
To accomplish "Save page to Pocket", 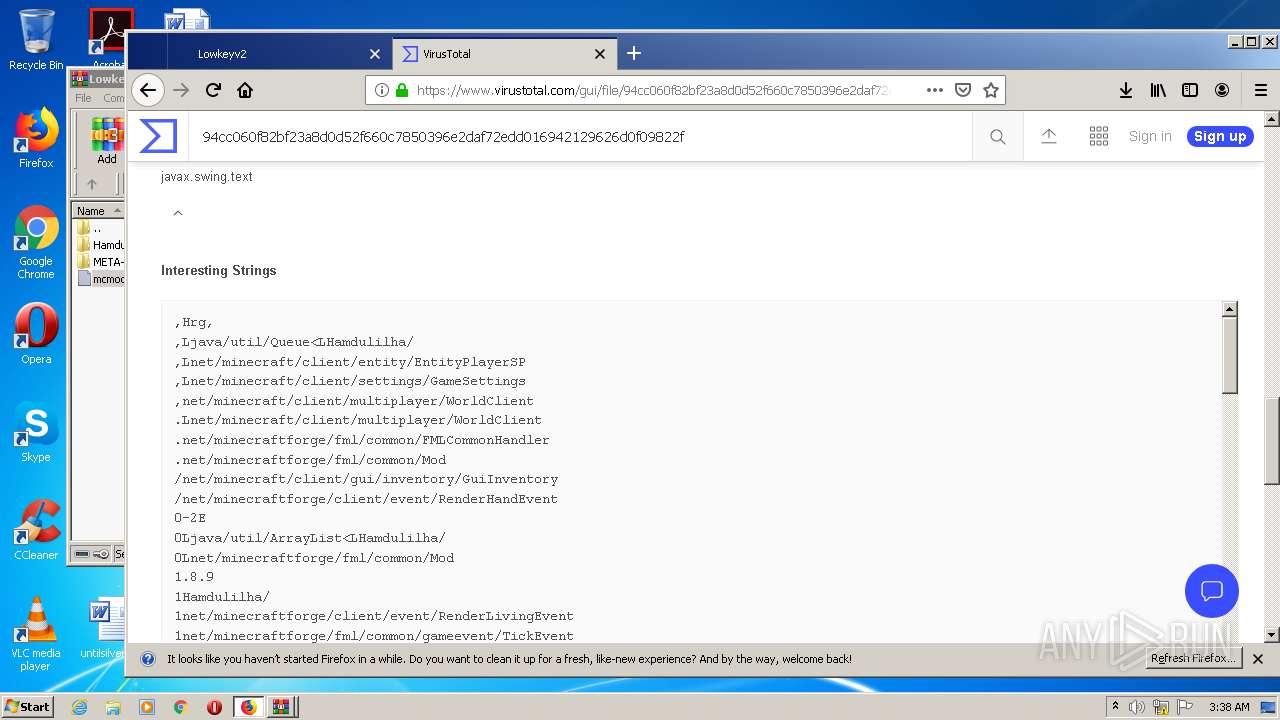I will tap(963, 90).
